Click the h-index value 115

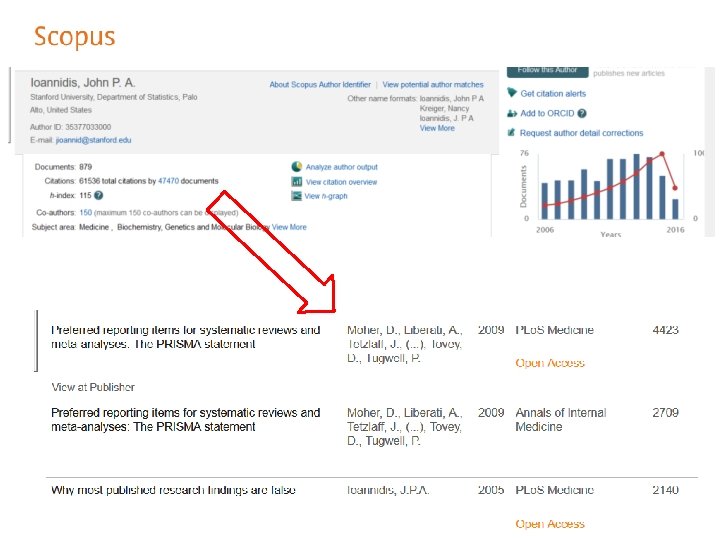[85, 195]
